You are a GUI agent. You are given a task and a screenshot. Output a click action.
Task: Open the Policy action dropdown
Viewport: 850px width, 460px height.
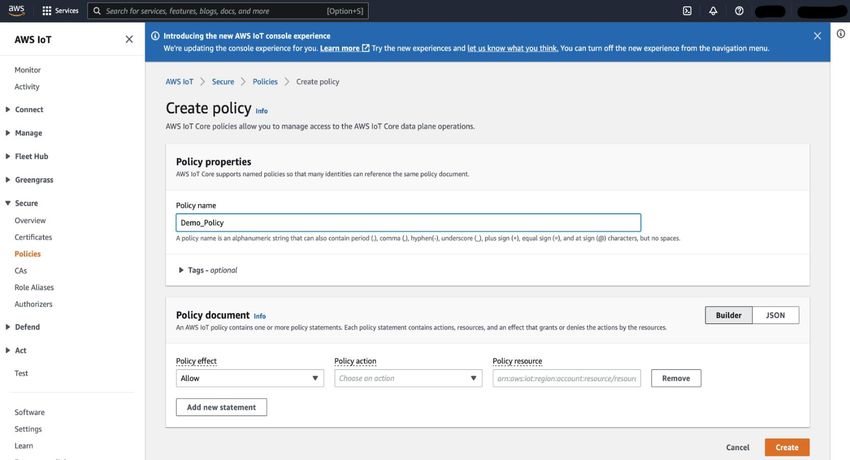click(408, 378)
